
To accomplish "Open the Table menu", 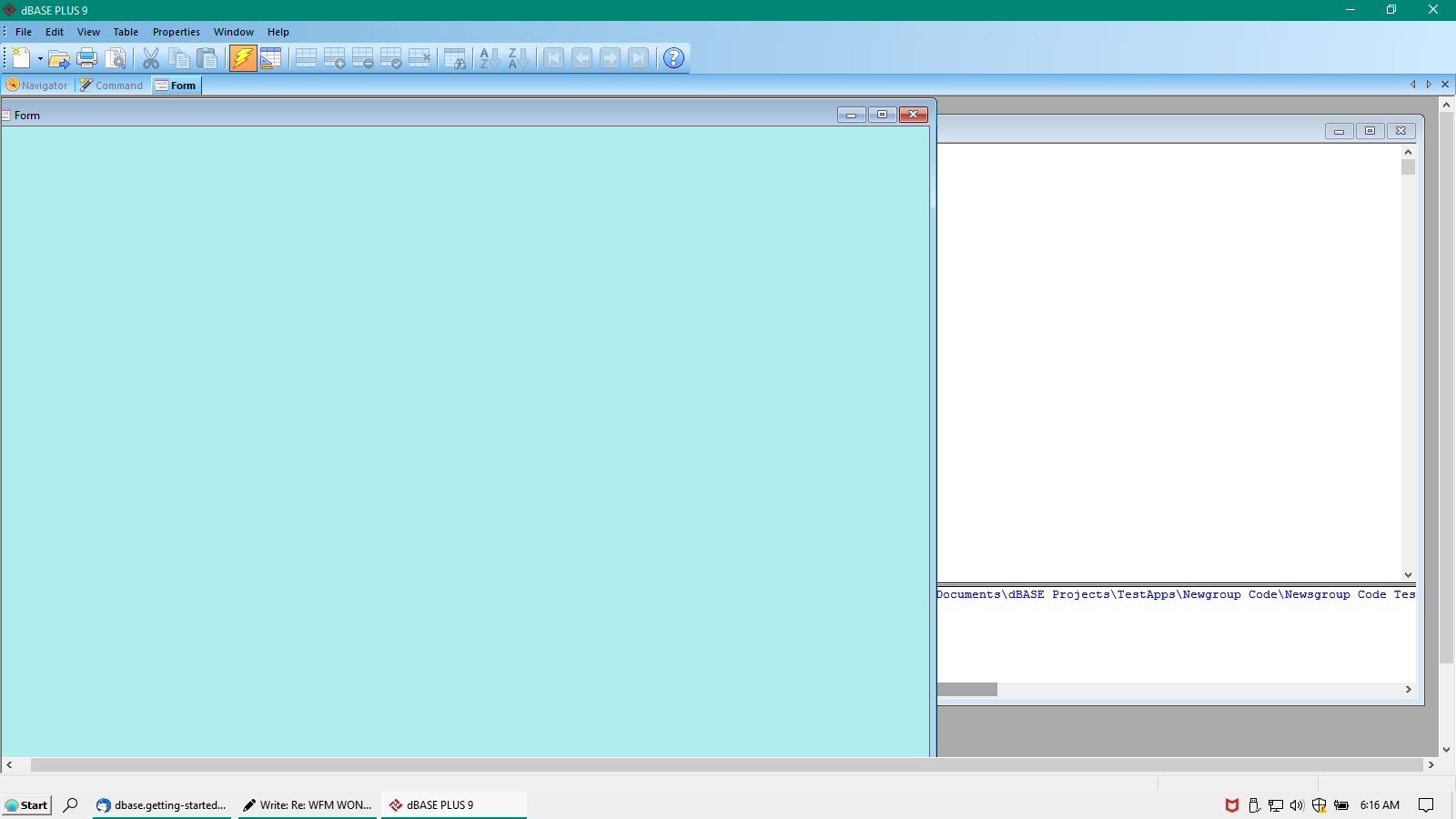I will click(126, 32).
